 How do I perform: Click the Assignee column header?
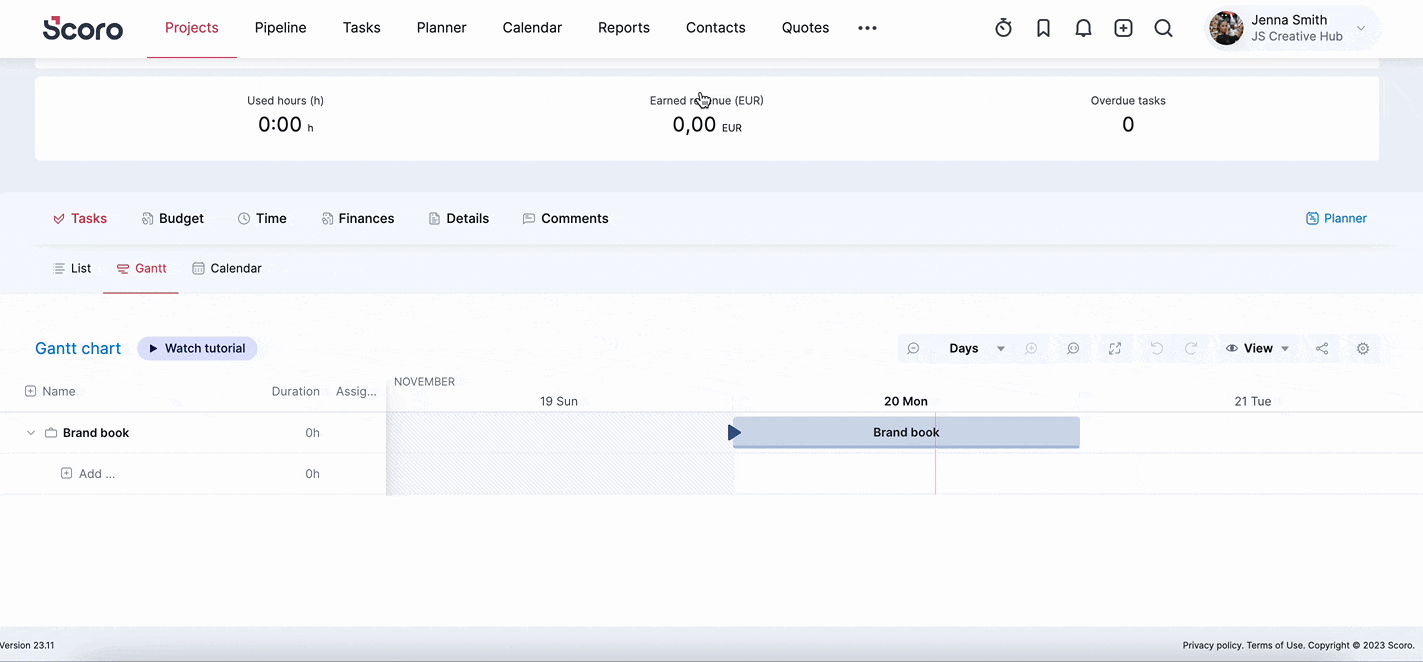tap(356, 391)
